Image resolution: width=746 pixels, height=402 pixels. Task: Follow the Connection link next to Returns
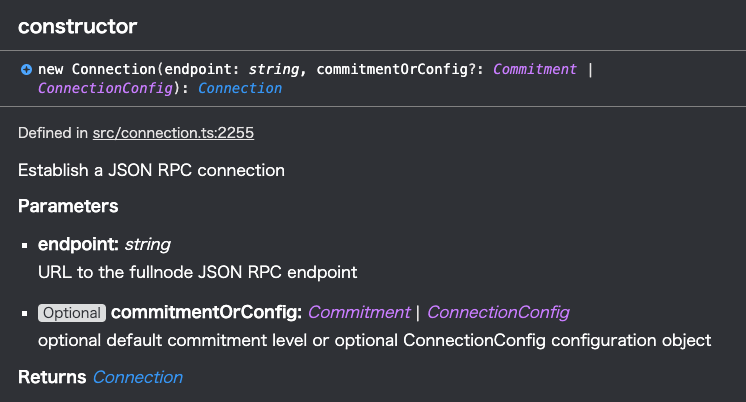(x=137, y=377)
